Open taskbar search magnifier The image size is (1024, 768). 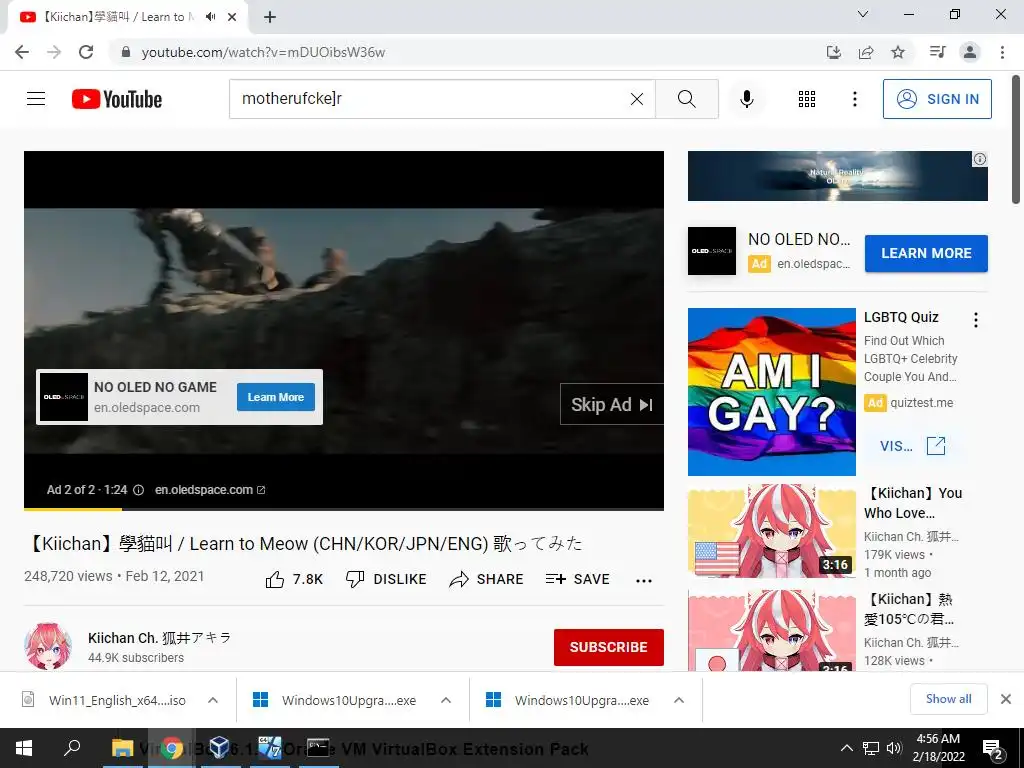click(x=72, y=748)
